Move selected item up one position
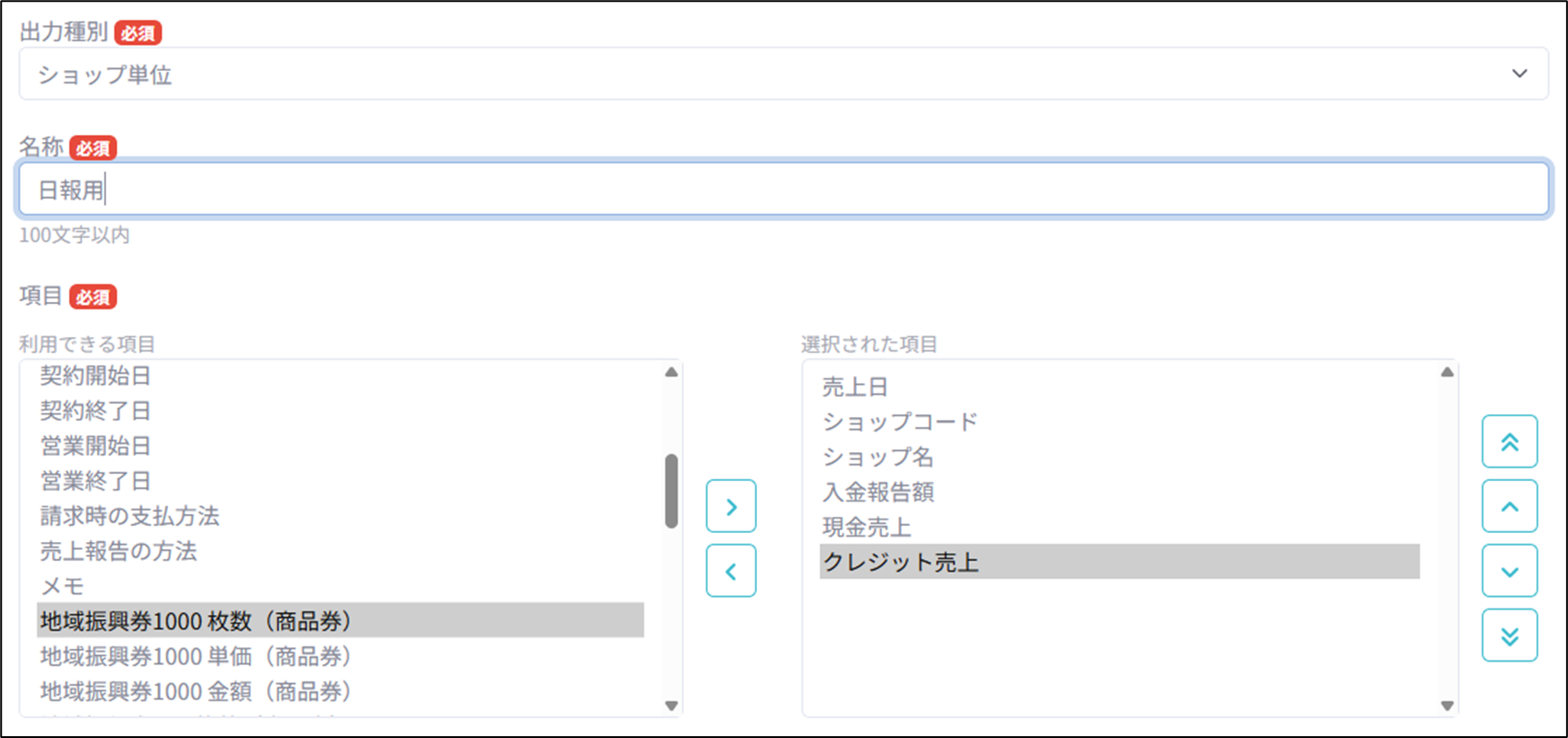The image size is (1568, 738). click(1510, 506)
